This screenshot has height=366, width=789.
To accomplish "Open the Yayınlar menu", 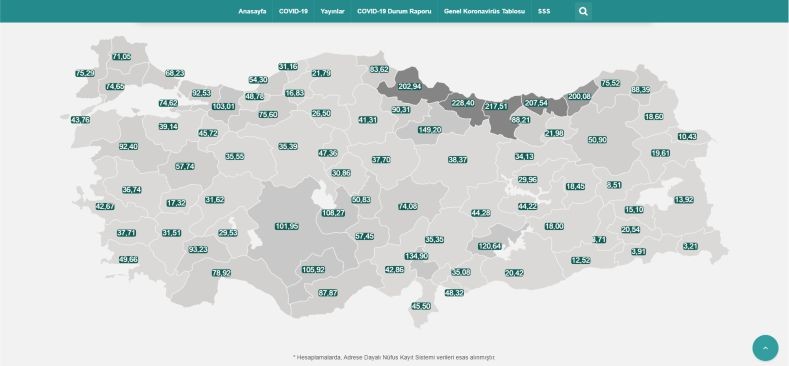I will pos(333,11).
